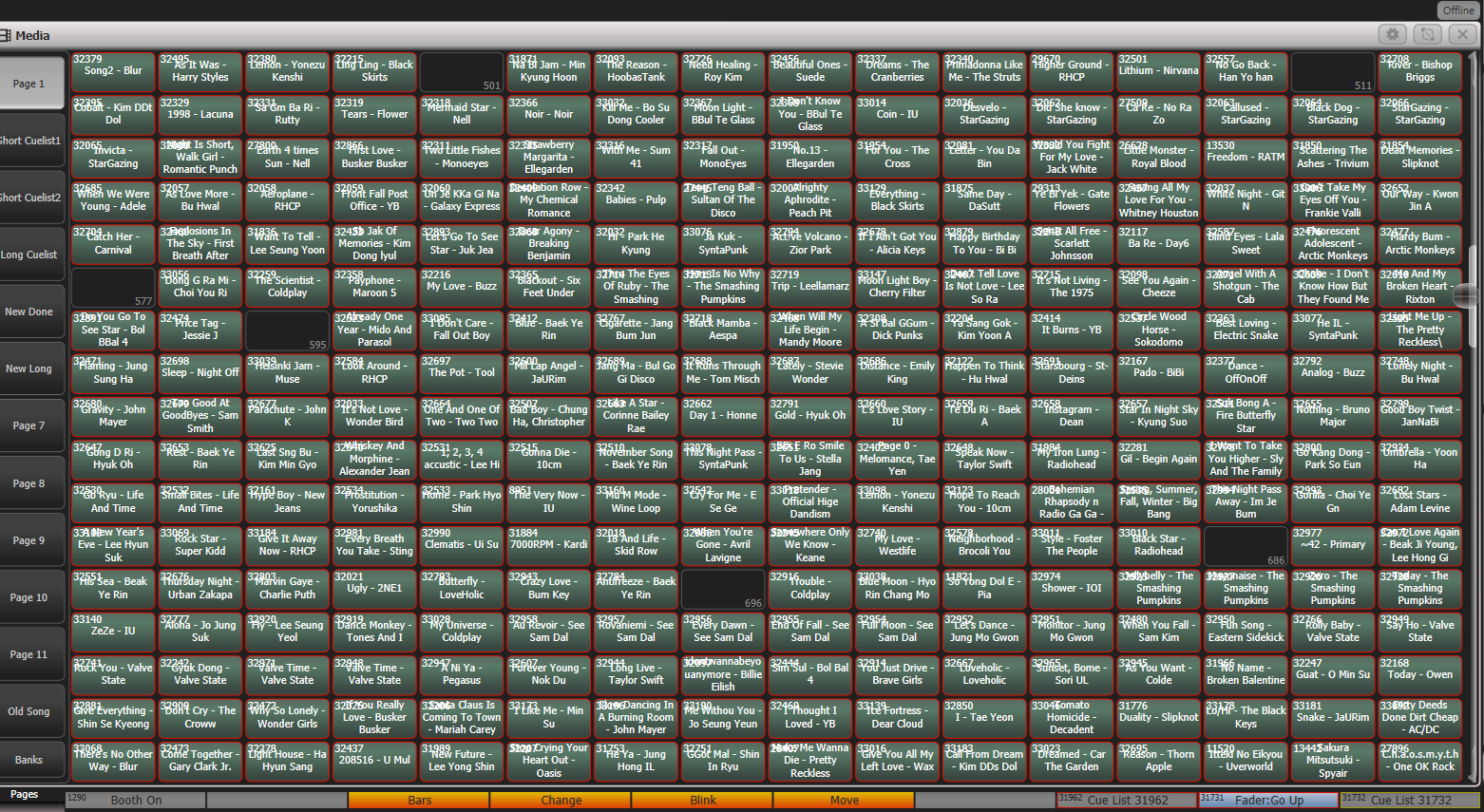This screenshot has width=1484, height=812.
Task: Select the Coin - IU tile
Action: coord(897,115)
